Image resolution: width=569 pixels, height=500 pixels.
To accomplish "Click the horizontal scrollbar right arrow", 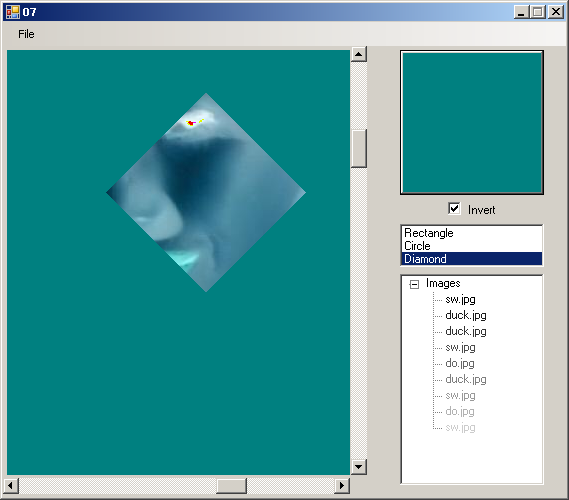I will [x=341, y=485].
